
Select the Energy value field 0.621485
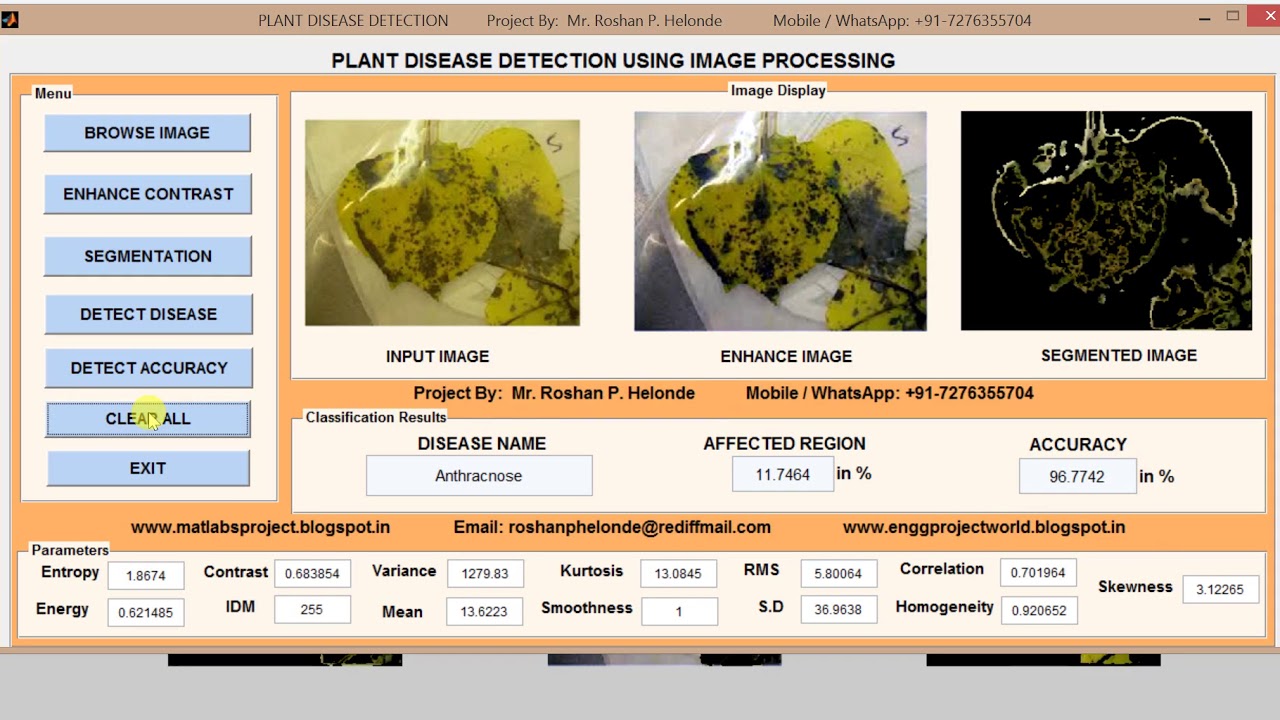146,613
